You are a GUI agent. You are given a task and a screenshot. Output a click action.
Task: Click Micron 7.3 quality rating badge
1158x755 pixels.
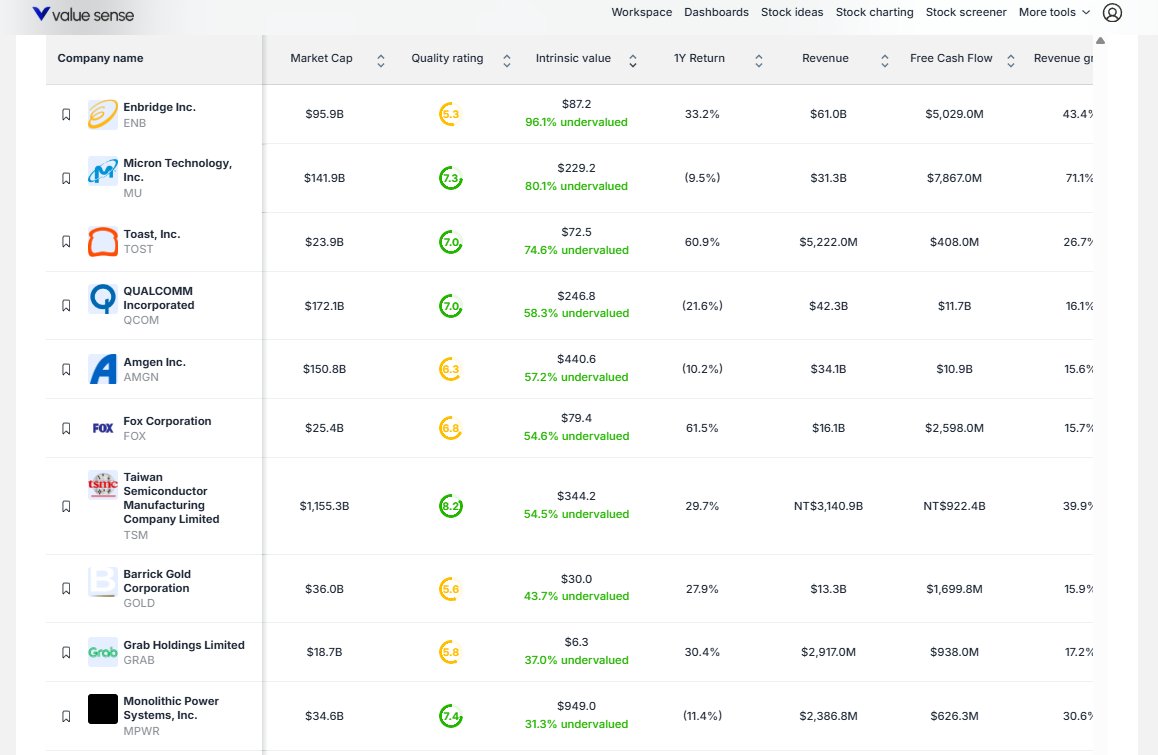point(450,178)
